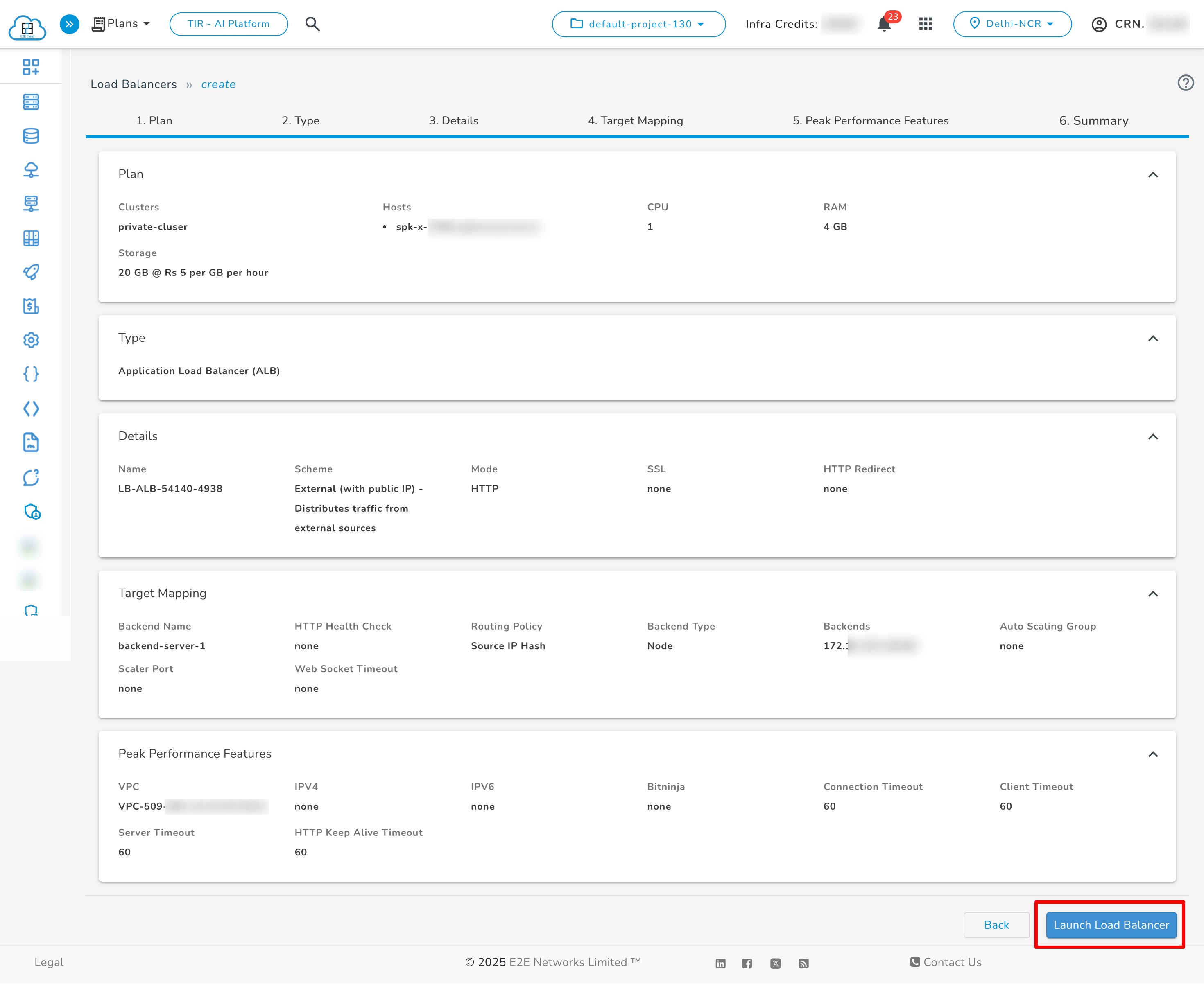Select the database icon in the sidebar
Image resolution: width=1204 pixels, height=984 pixels.
(x=31, y=136)
